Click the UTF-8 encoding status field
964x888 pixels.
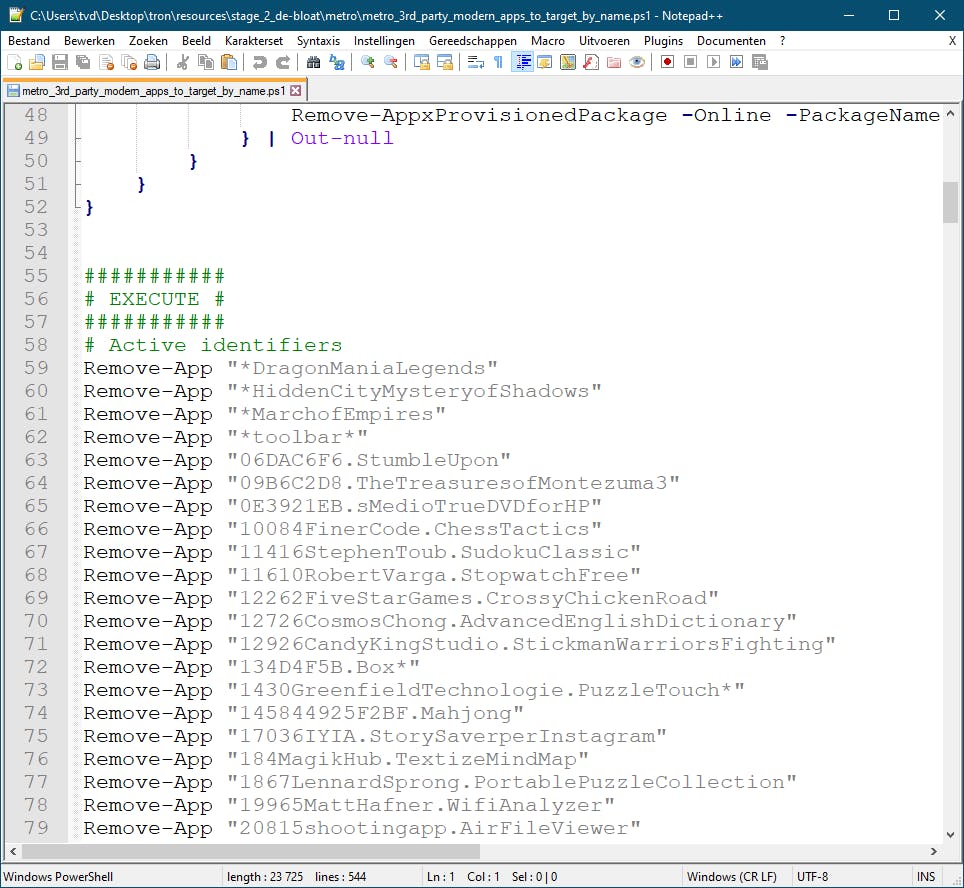[811, 877]
